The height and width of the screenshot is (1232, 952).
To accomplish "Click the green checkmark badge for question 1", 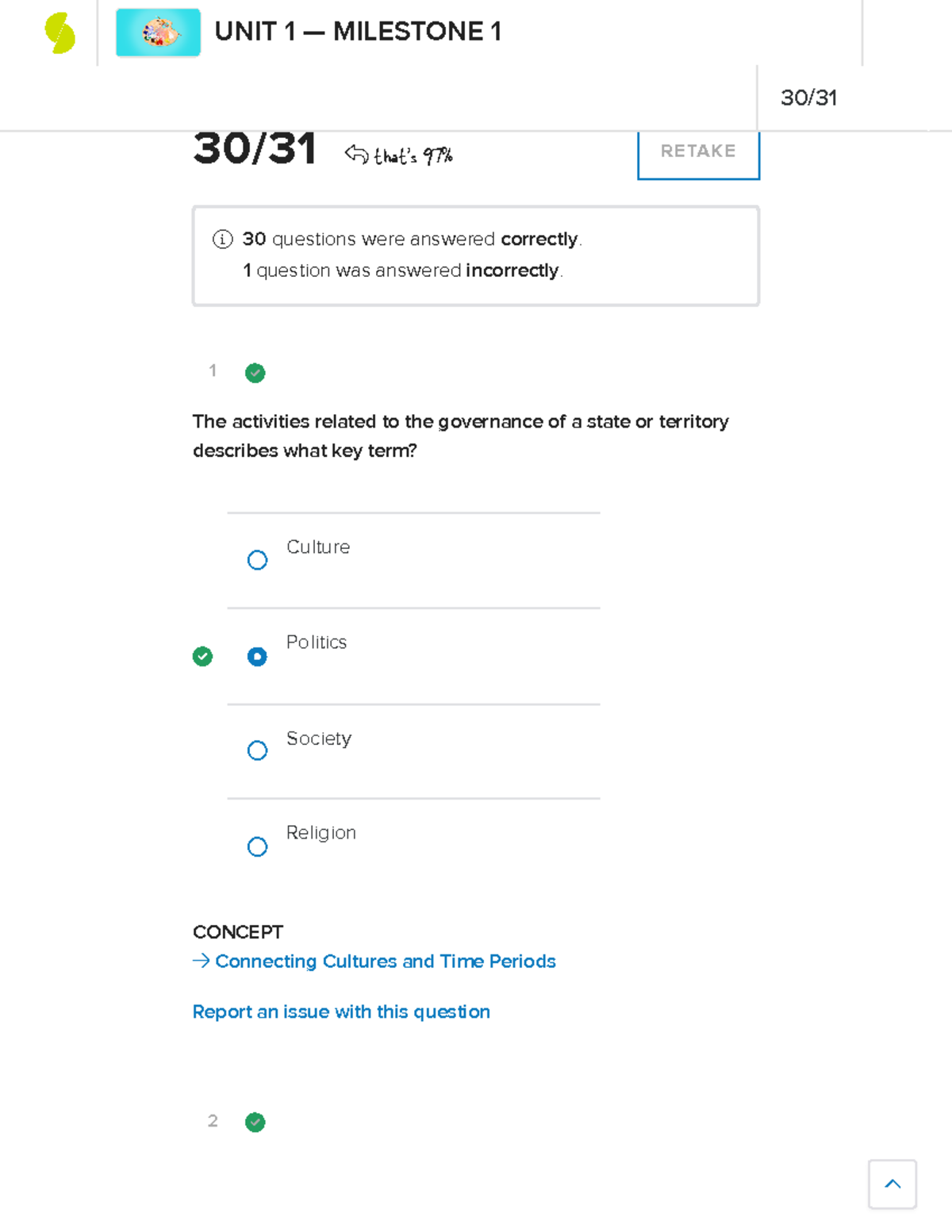I will pos(255,373).
